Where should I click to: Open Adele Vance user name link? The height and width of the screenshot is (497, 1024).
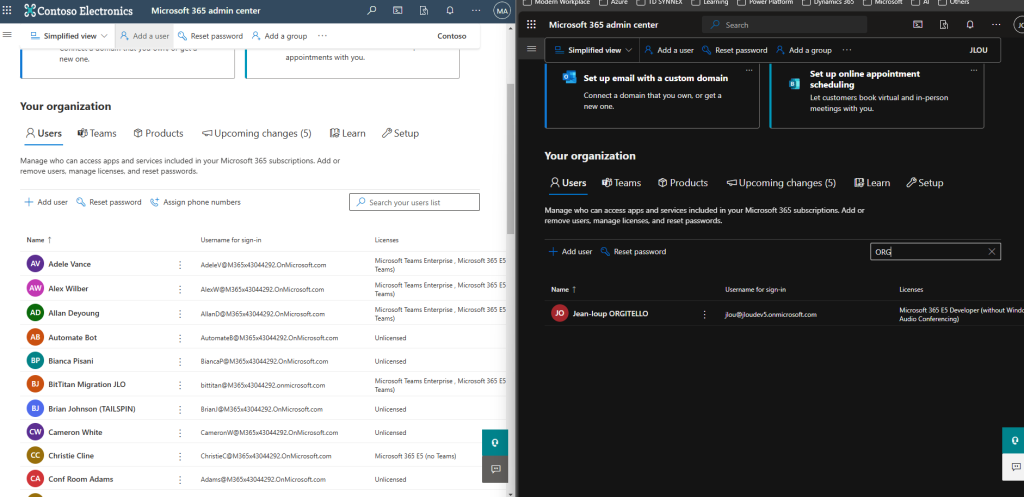coord(69,265)
